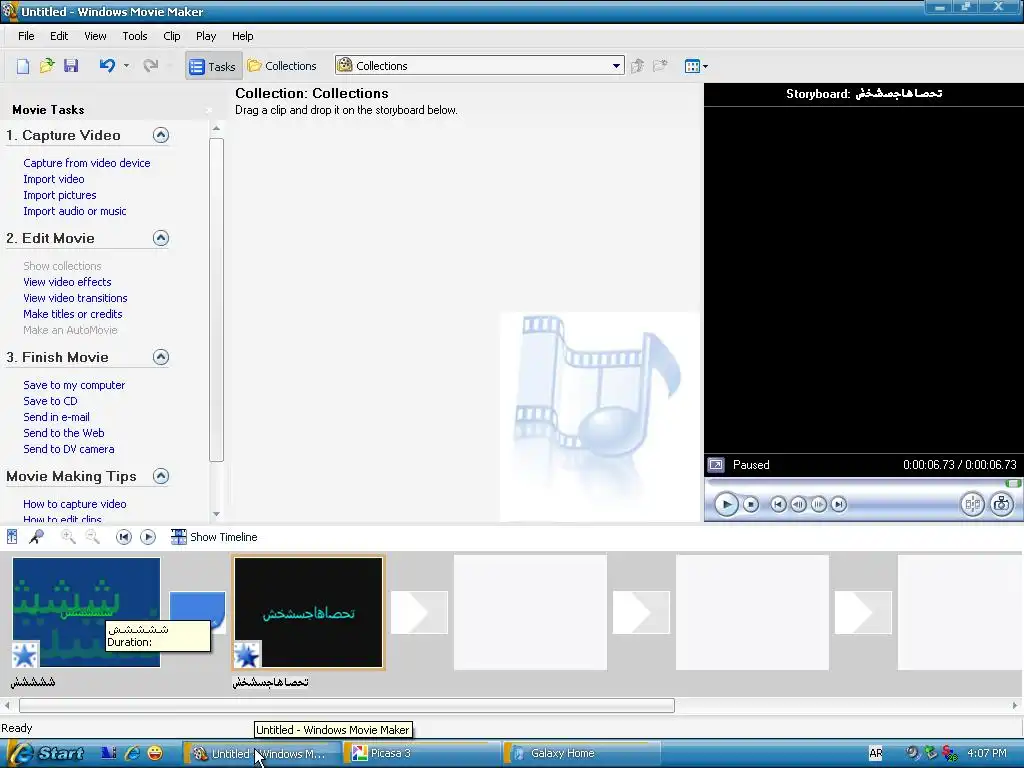1024x768 pixels.
Task: Click View video effects link
Action: [67, 282]
